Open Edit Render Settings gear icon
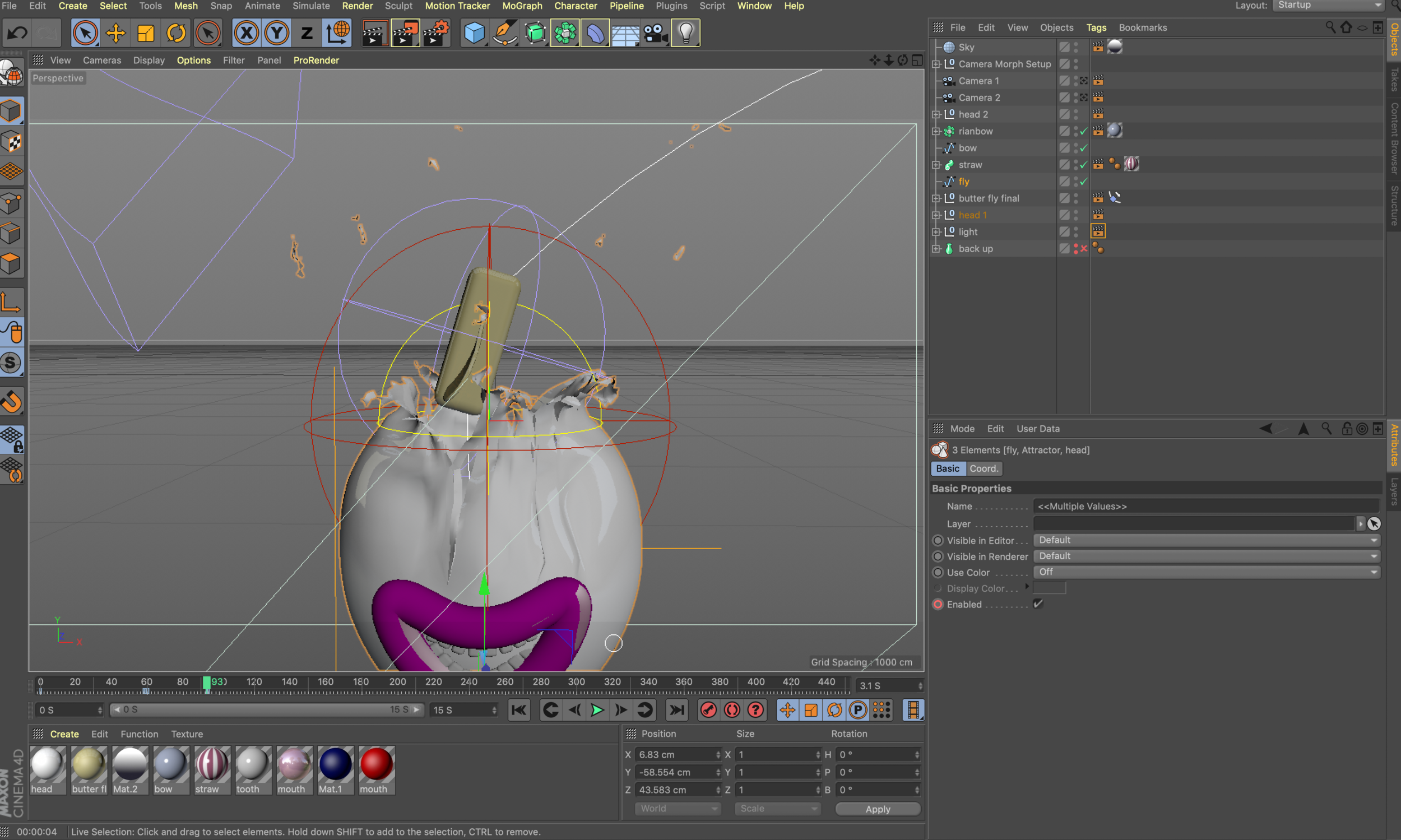Viewport: 1401px width, 840px height. 436,33
